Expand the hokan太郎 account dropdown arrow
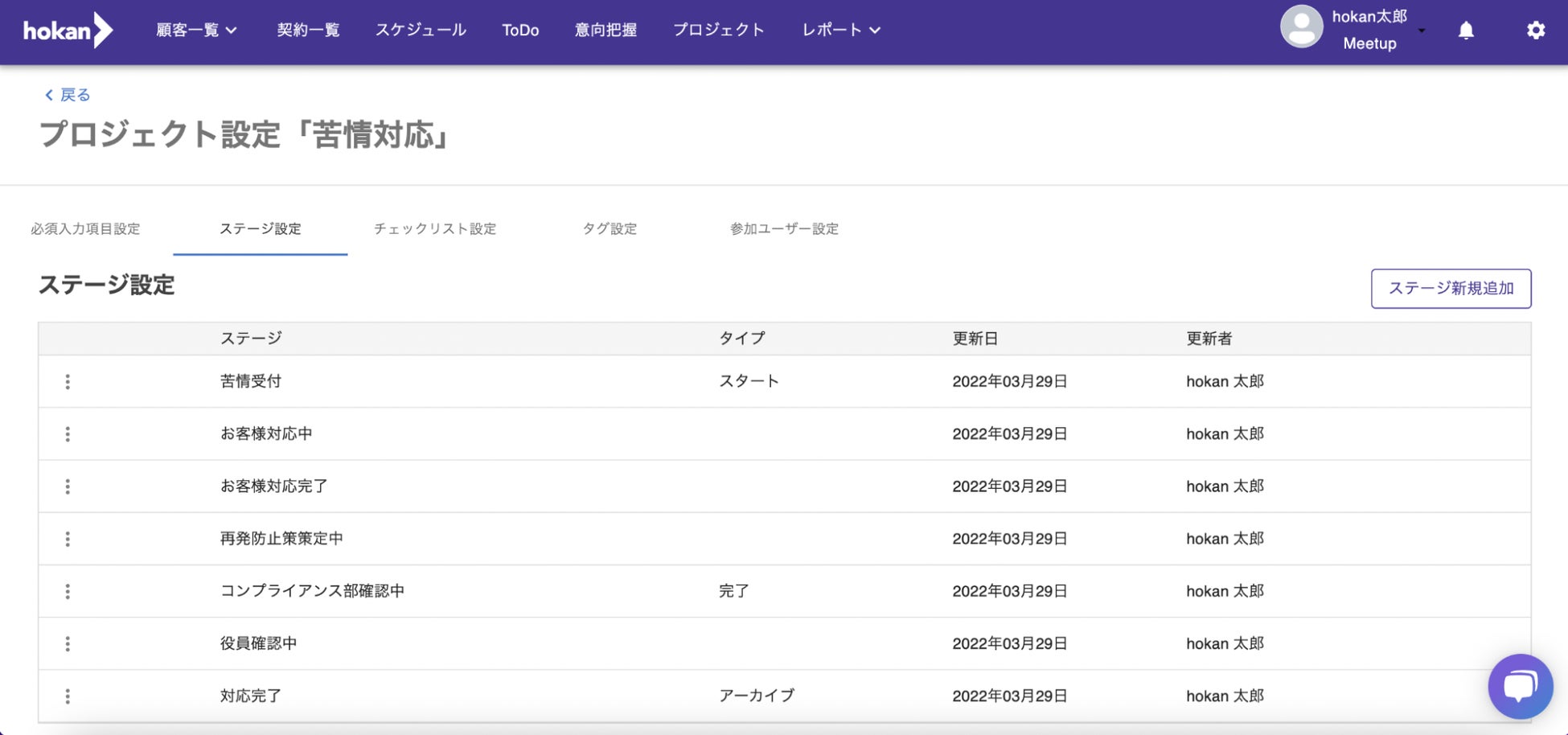This screenshot has height=735, width=1568. [x=1422, y=31]
